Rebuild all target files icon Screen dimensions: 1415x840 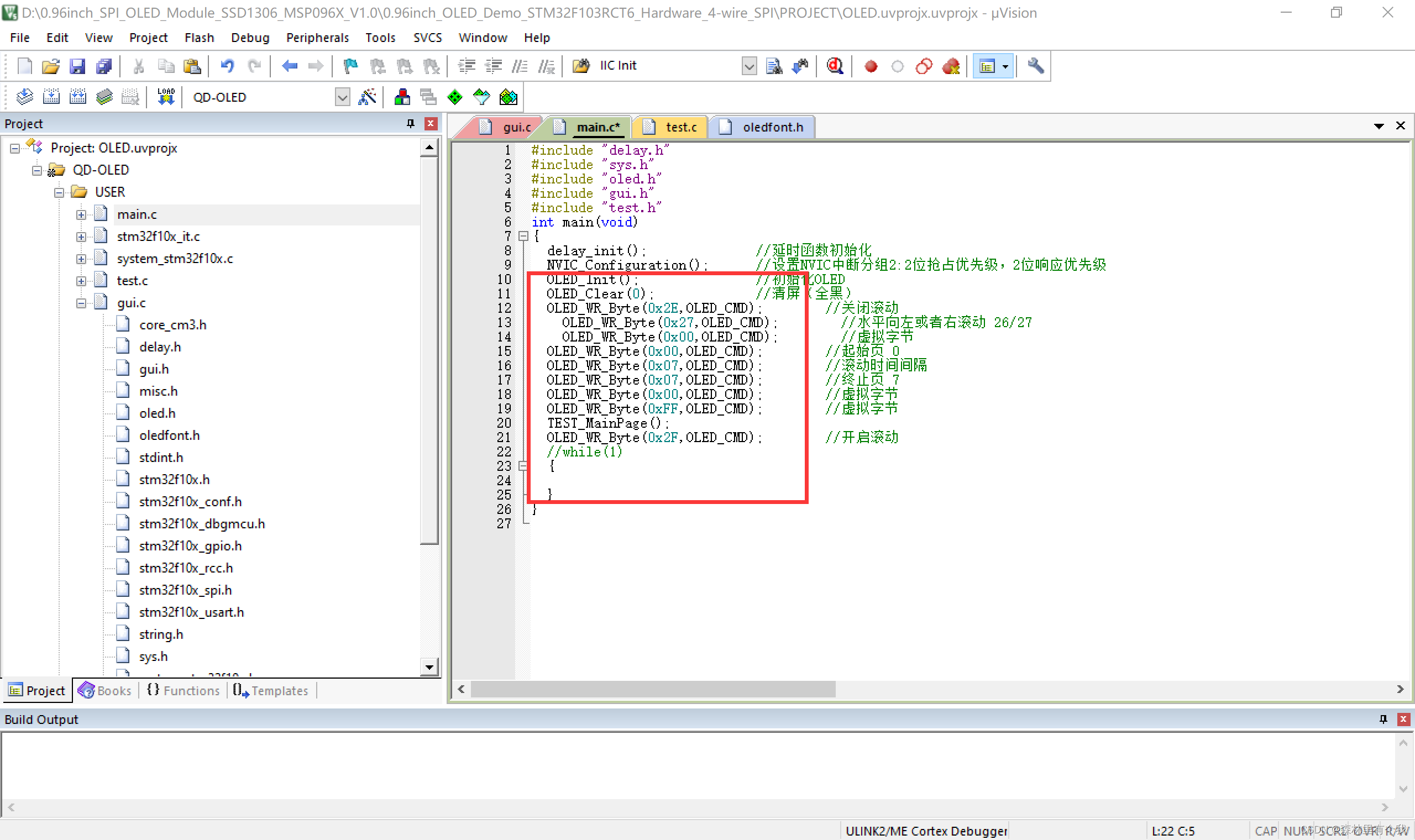(x=77, y=97)
